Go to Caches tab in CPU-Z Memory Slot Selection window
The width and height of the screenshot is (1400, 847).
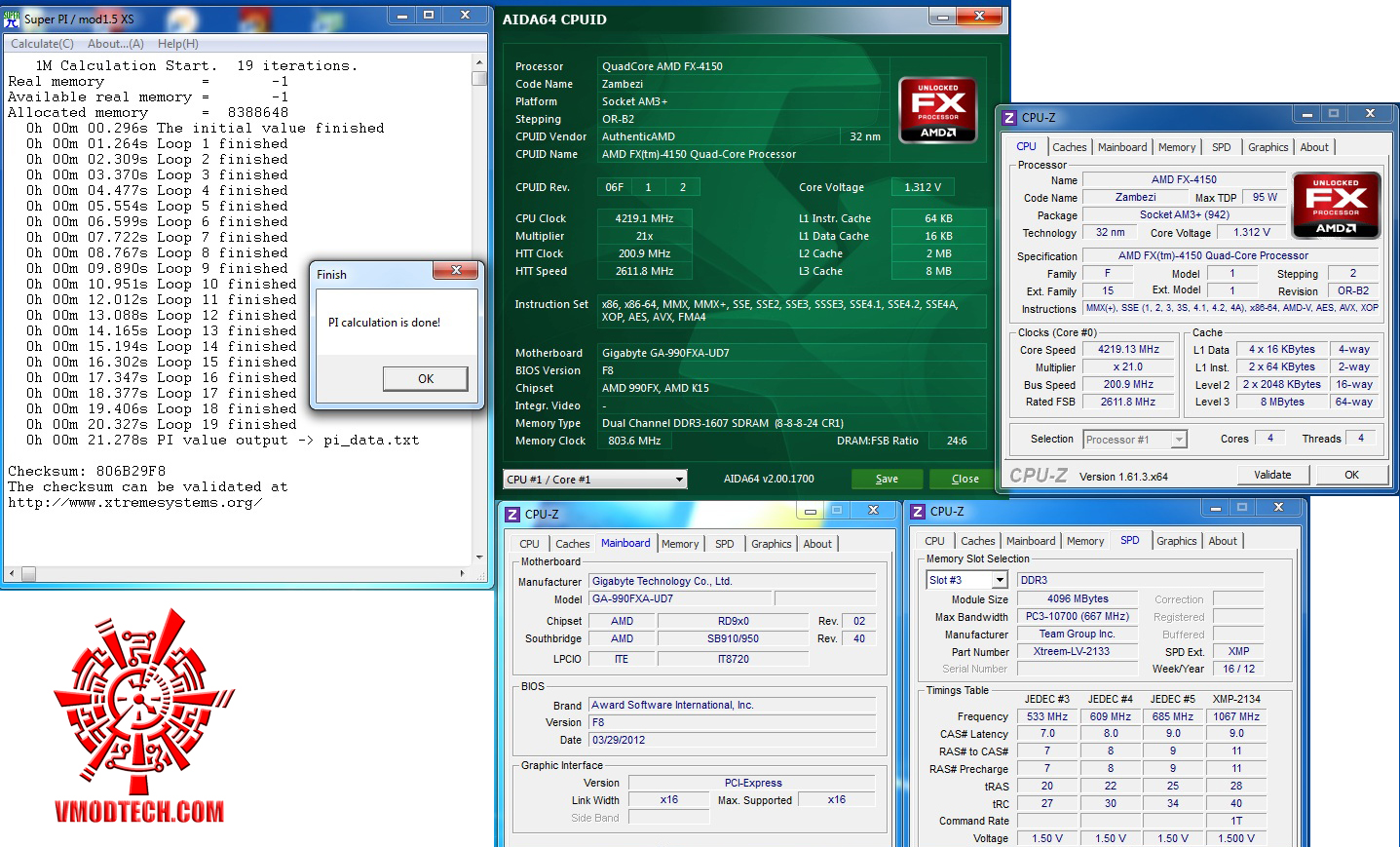click(977, 541)
